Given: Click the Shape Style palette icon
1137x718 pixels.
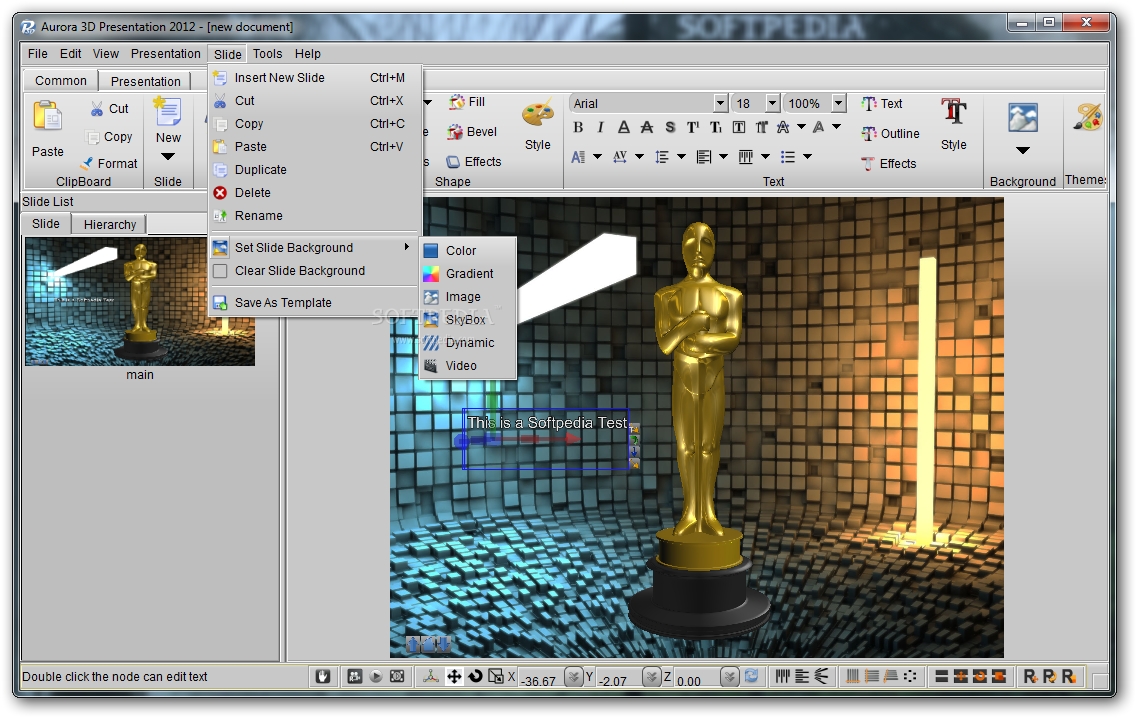Looking at the screenshot, I should pyautogui.click(x=537, y=114).
